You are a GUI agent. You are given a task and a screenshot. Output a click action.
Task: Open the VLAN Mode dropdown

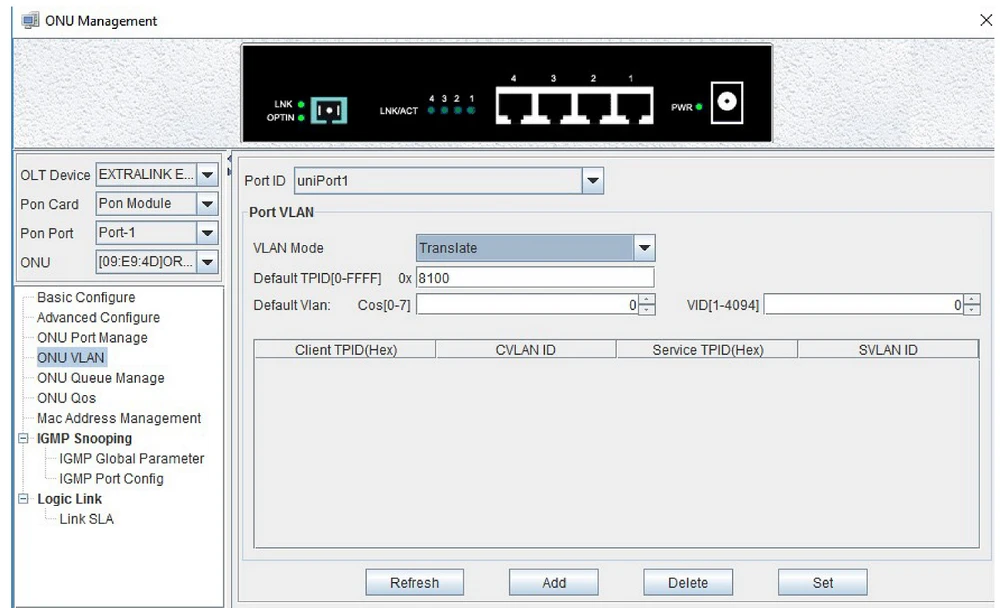click(x=645, y=248)
